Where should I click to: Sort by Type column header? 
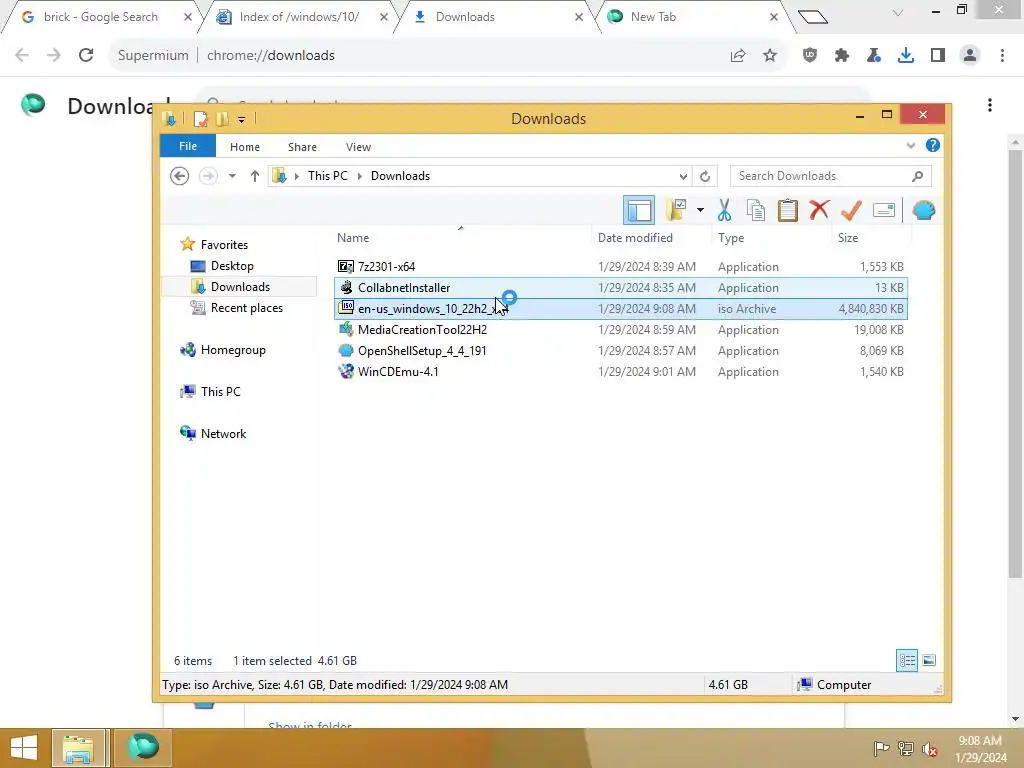click(773, 238)
